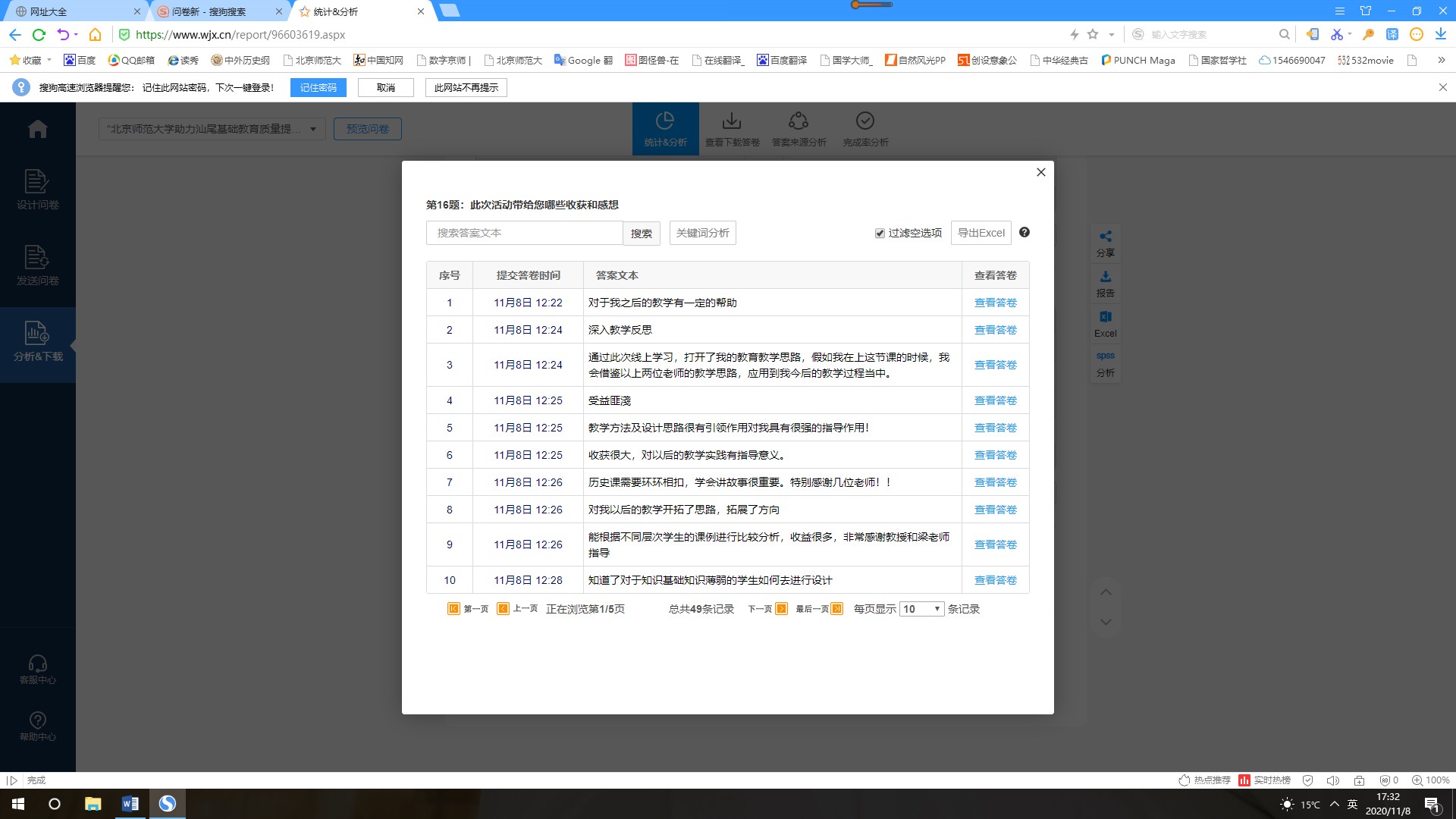
Task: Click browser back arrow
Action: coord(15,35)
